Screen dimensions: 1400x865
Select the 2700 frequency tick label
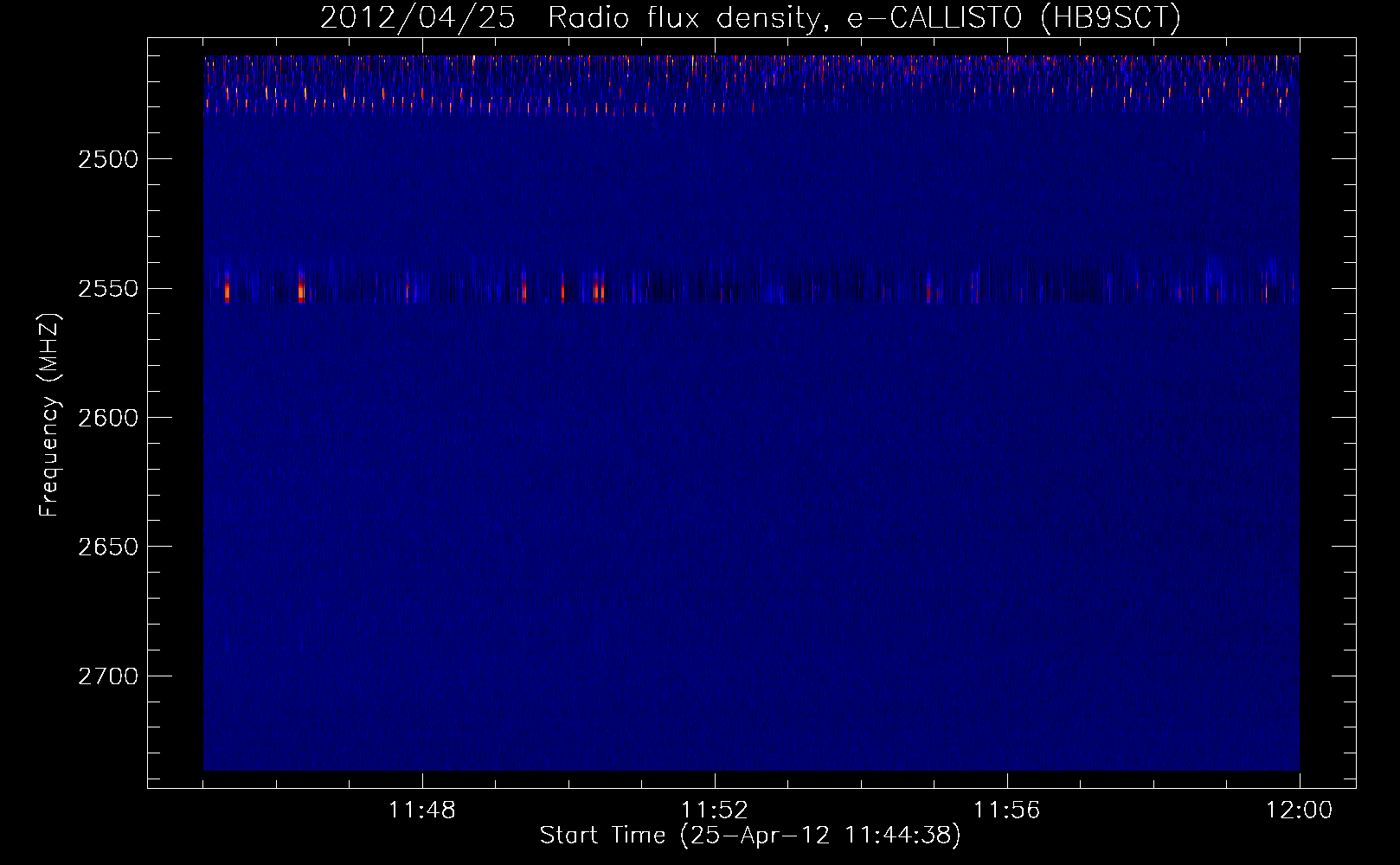click(x=108, y=676)
